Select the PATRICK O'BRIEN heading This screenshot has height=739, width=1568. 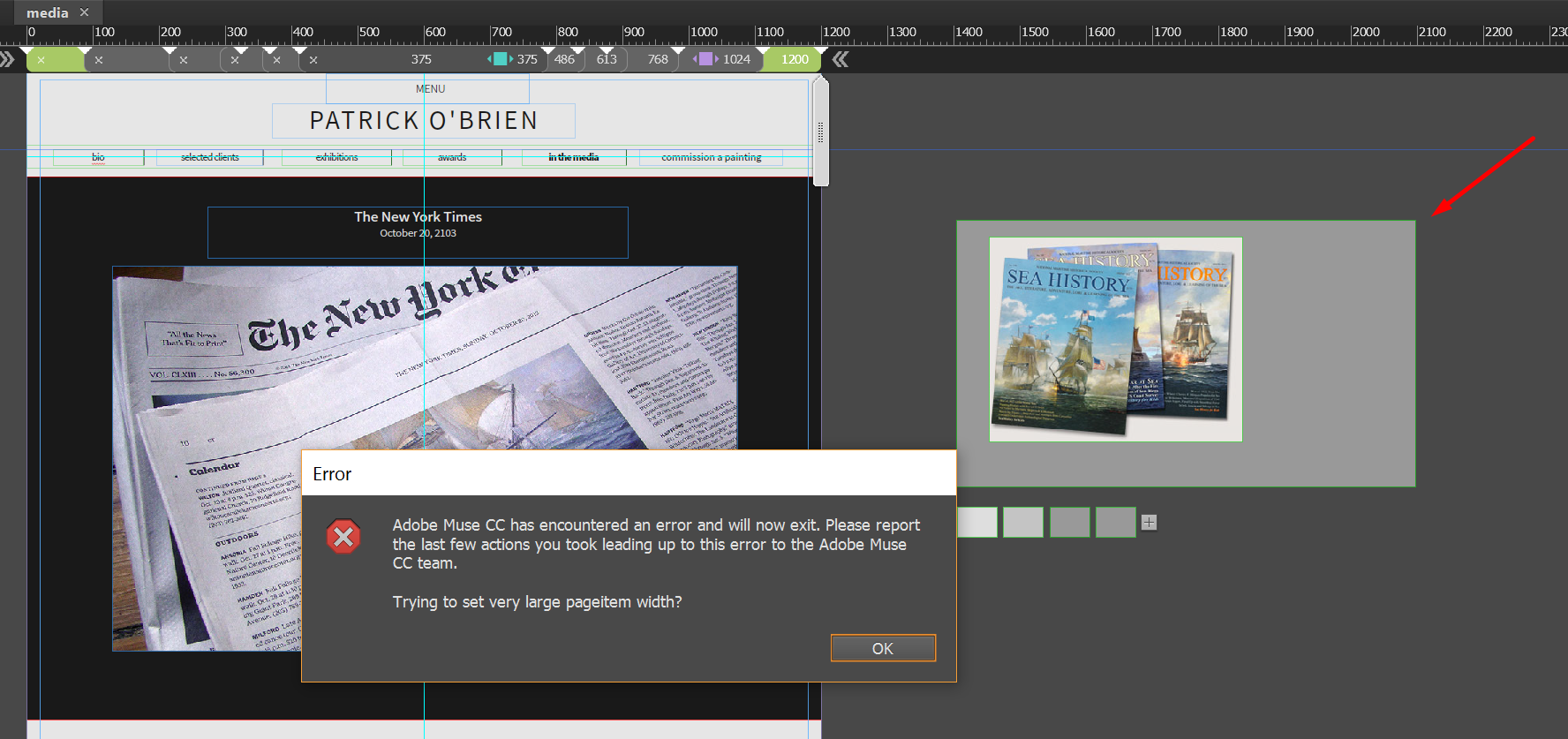coord(424,120)
